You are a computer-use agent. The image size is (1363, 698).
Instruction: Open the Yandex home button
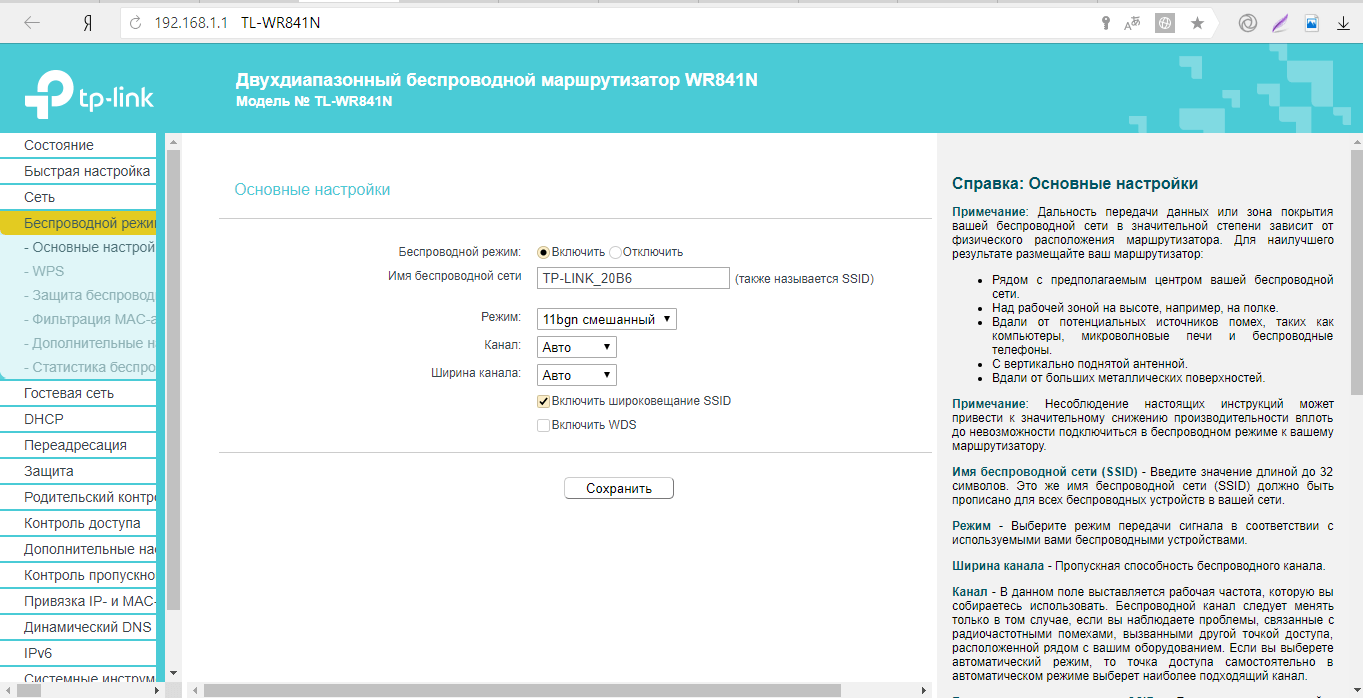click(x=87, y=23)
